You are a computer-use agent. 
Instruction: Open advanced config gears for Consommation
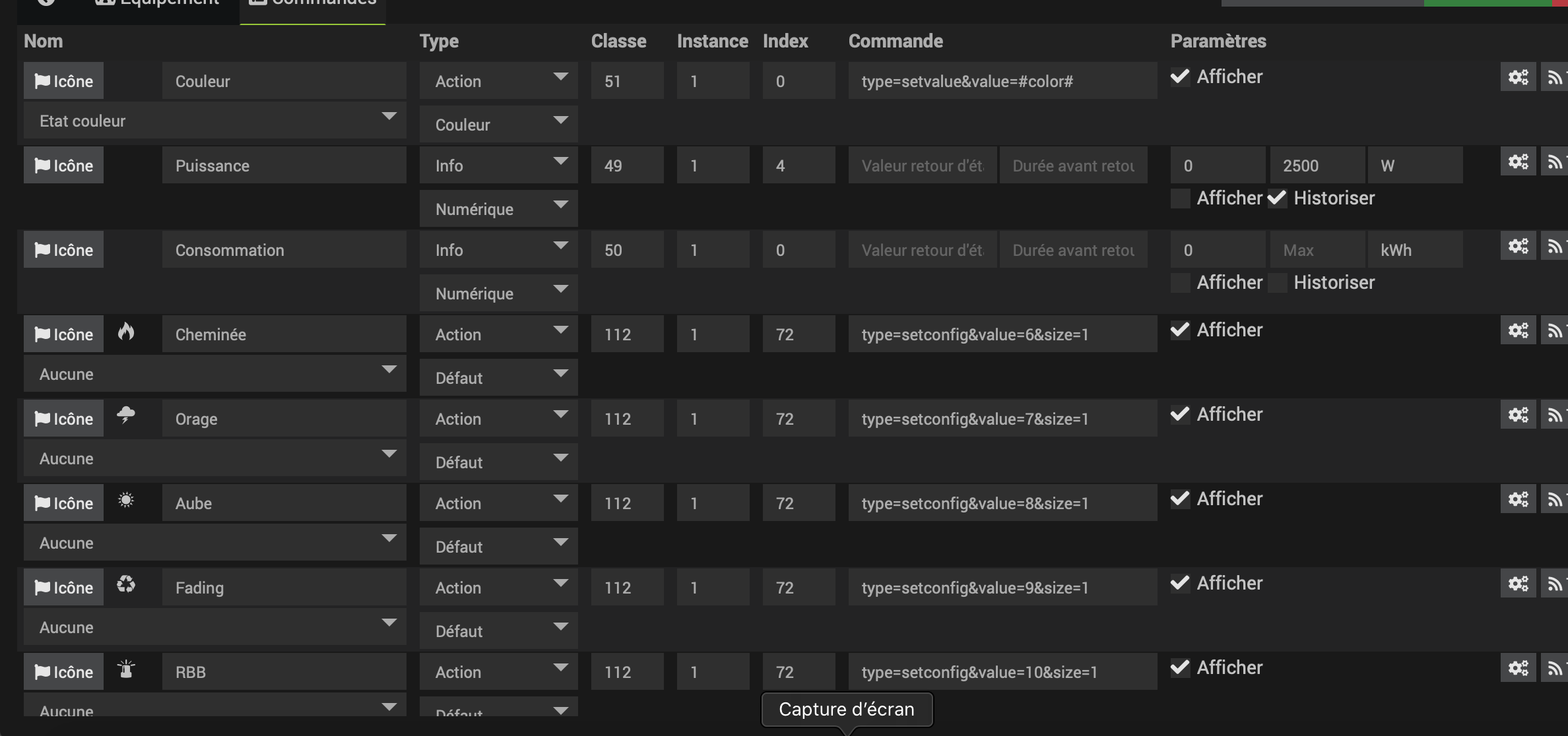click(x=1518, y=247)
